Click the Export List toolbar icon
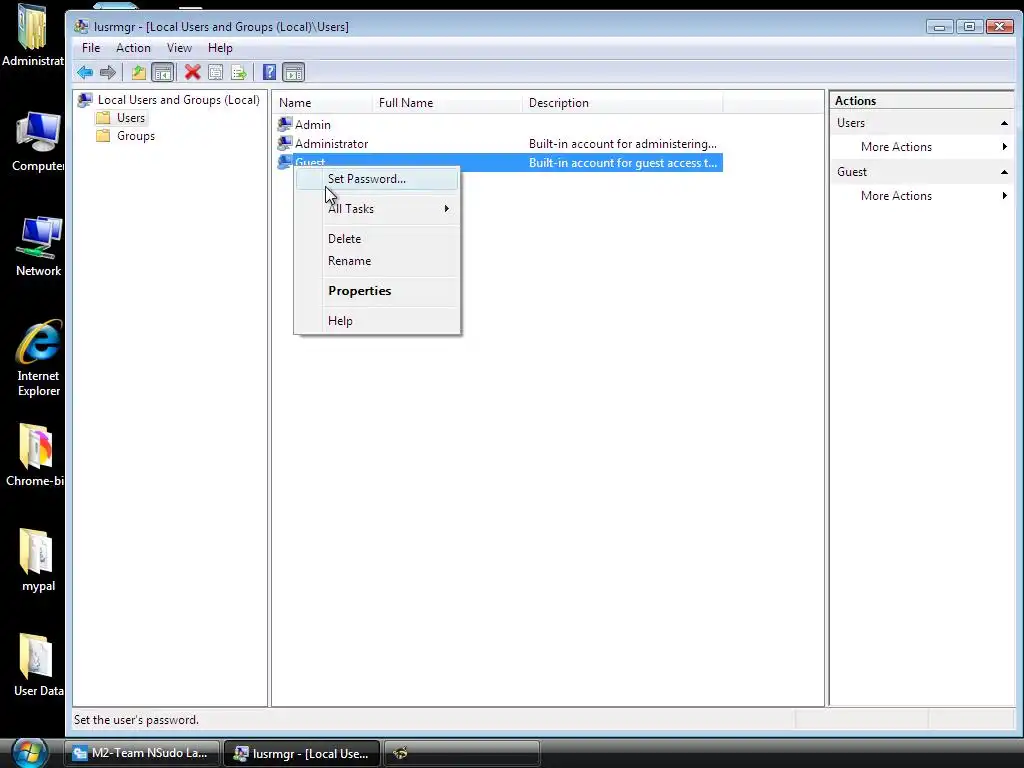Screen dimensions: 1024x768 point(239,72)
